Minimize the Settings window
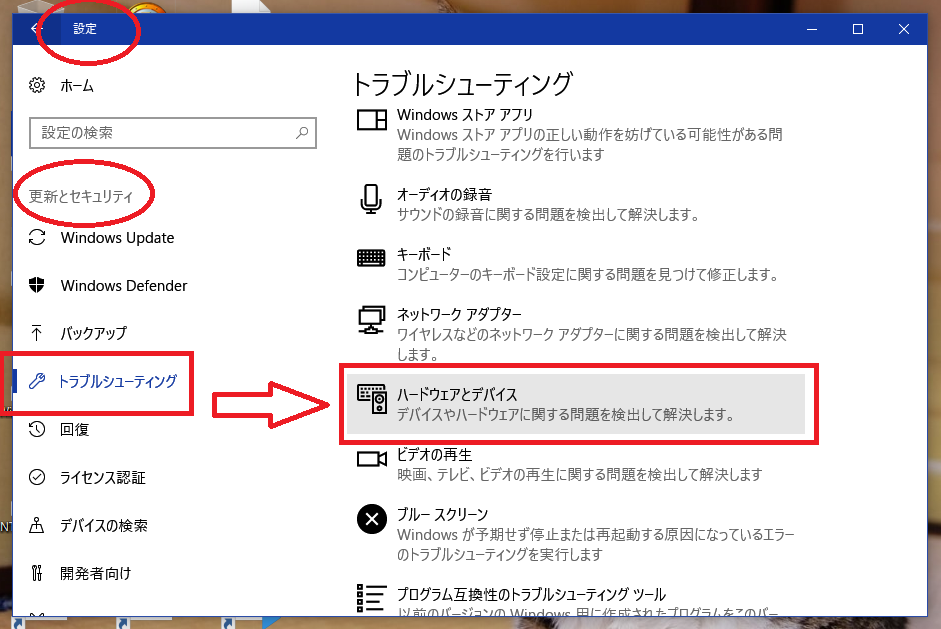 pyautogui.click(x=812, y=29)
